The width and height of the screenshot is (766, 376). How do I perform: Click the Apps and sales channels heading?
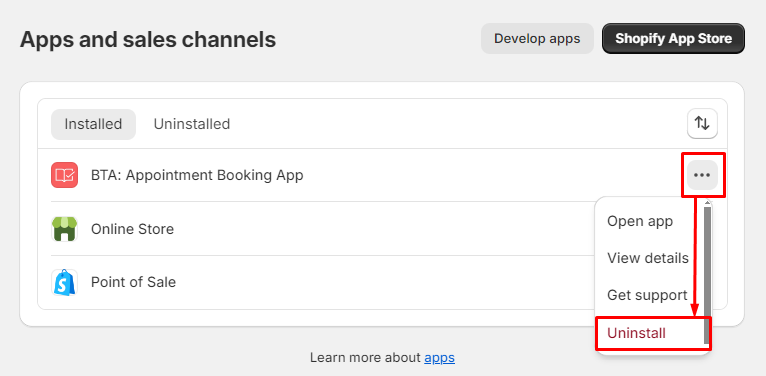[x=148, y=40]
